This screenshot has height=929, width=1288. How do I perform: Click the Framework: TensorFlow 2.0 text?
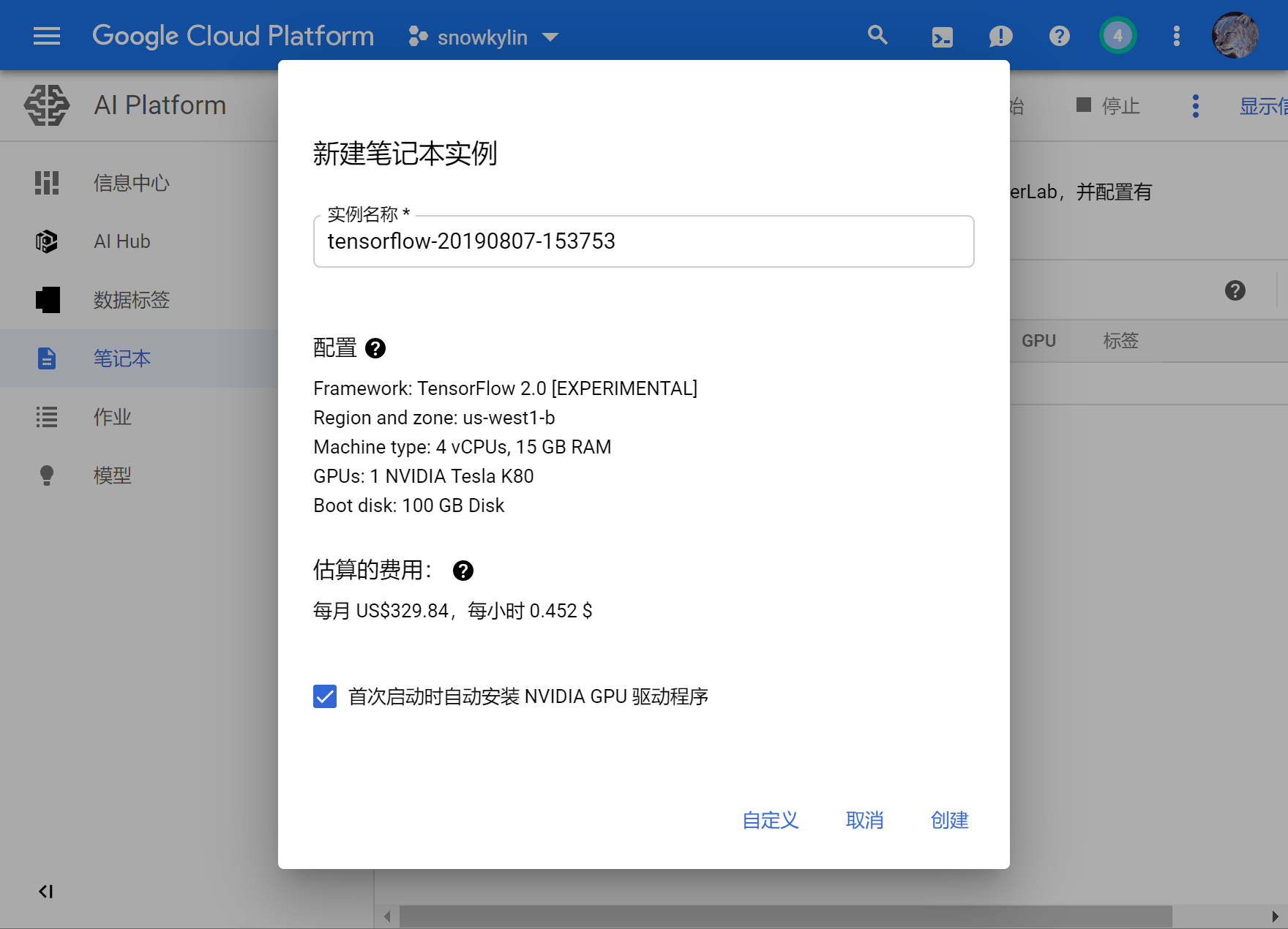506,388
